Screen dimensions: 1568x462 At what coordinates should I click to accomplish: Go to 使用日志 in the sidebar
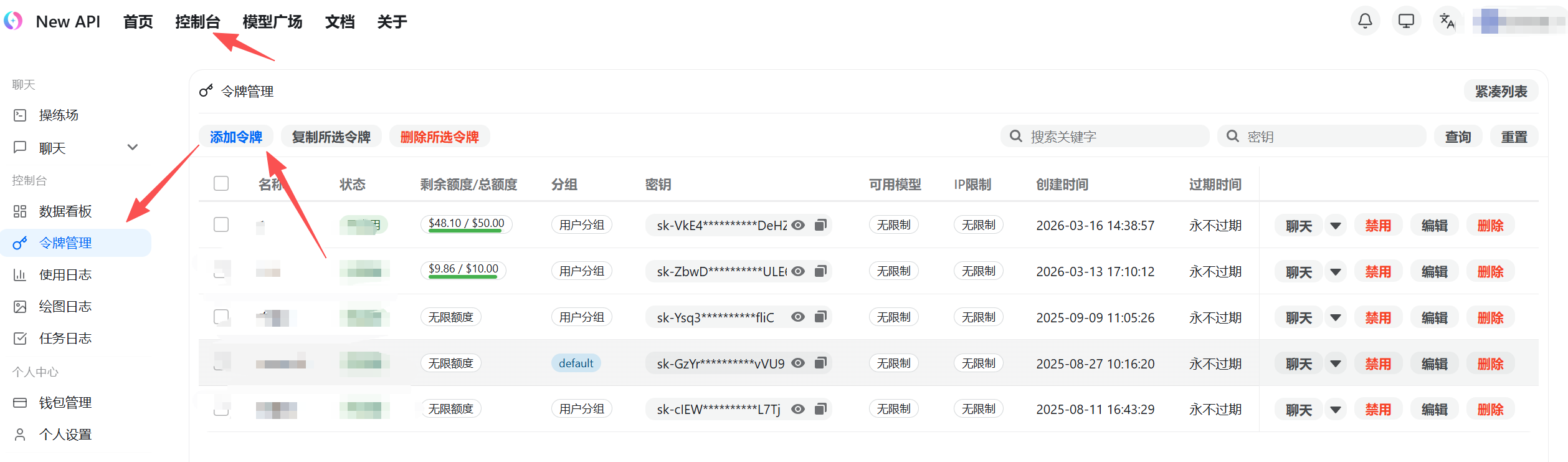coord(65,275)
